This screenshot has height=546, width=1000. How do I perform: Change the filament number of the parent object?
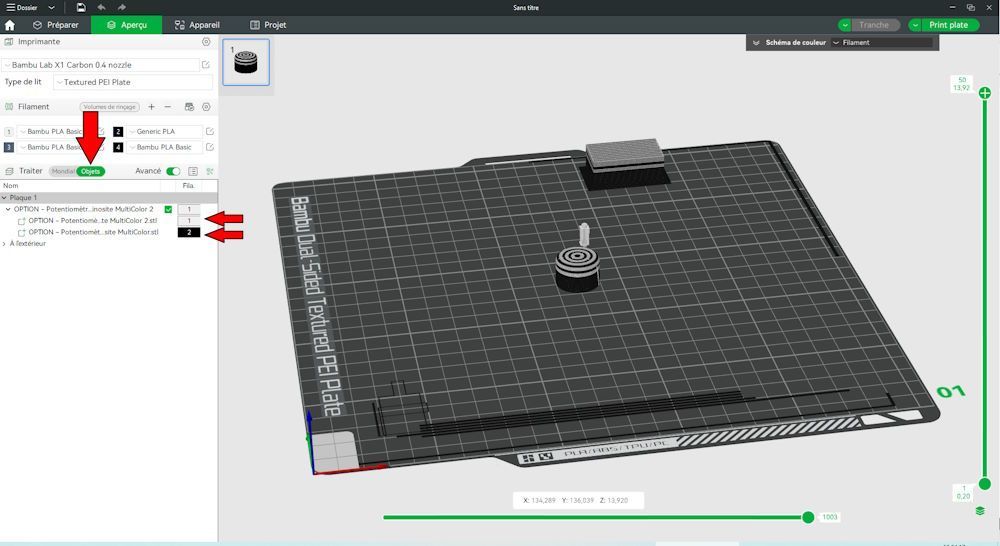coord(189,209)
